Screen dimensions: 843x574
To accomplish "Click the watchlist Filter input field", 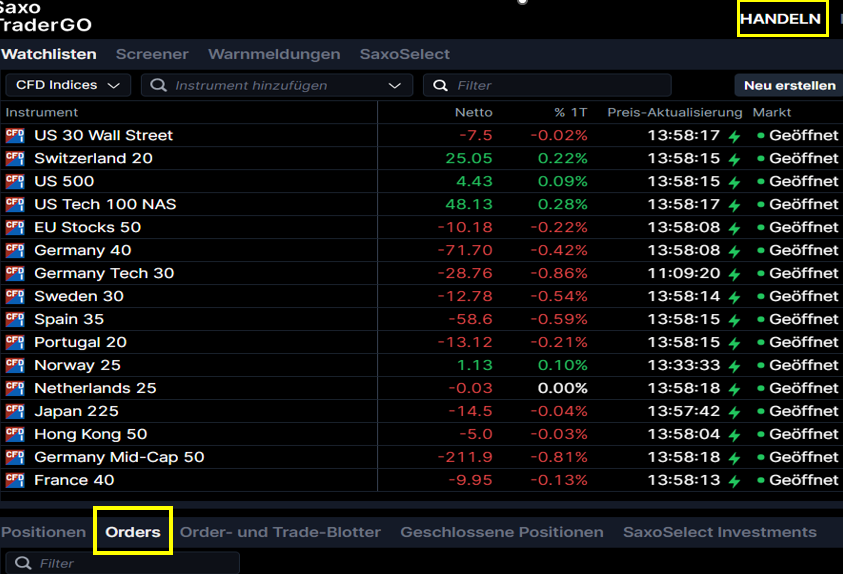I will tap(547, 85).
